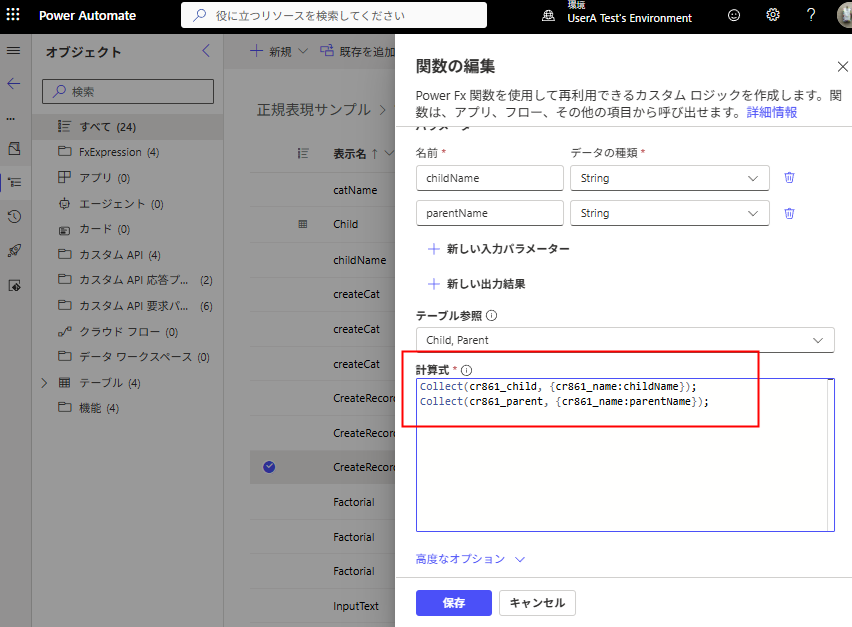Click the 保存 button
The image size is (852, 627).
coord(453,603)
